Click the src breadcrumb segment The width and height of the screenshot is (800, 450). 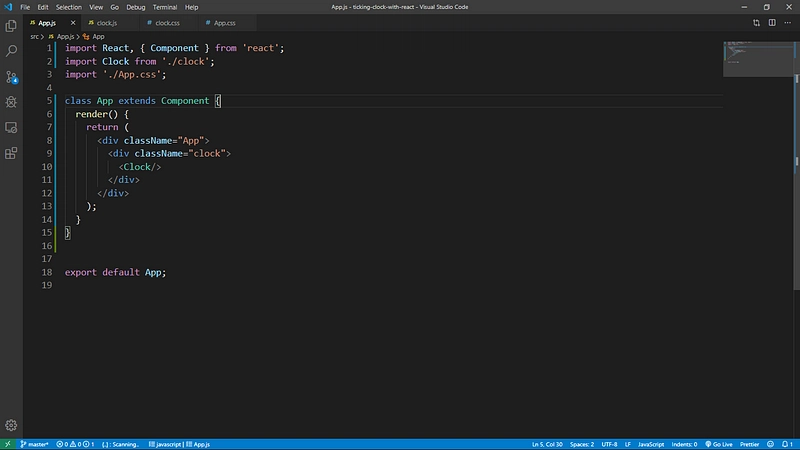point(34,37)
